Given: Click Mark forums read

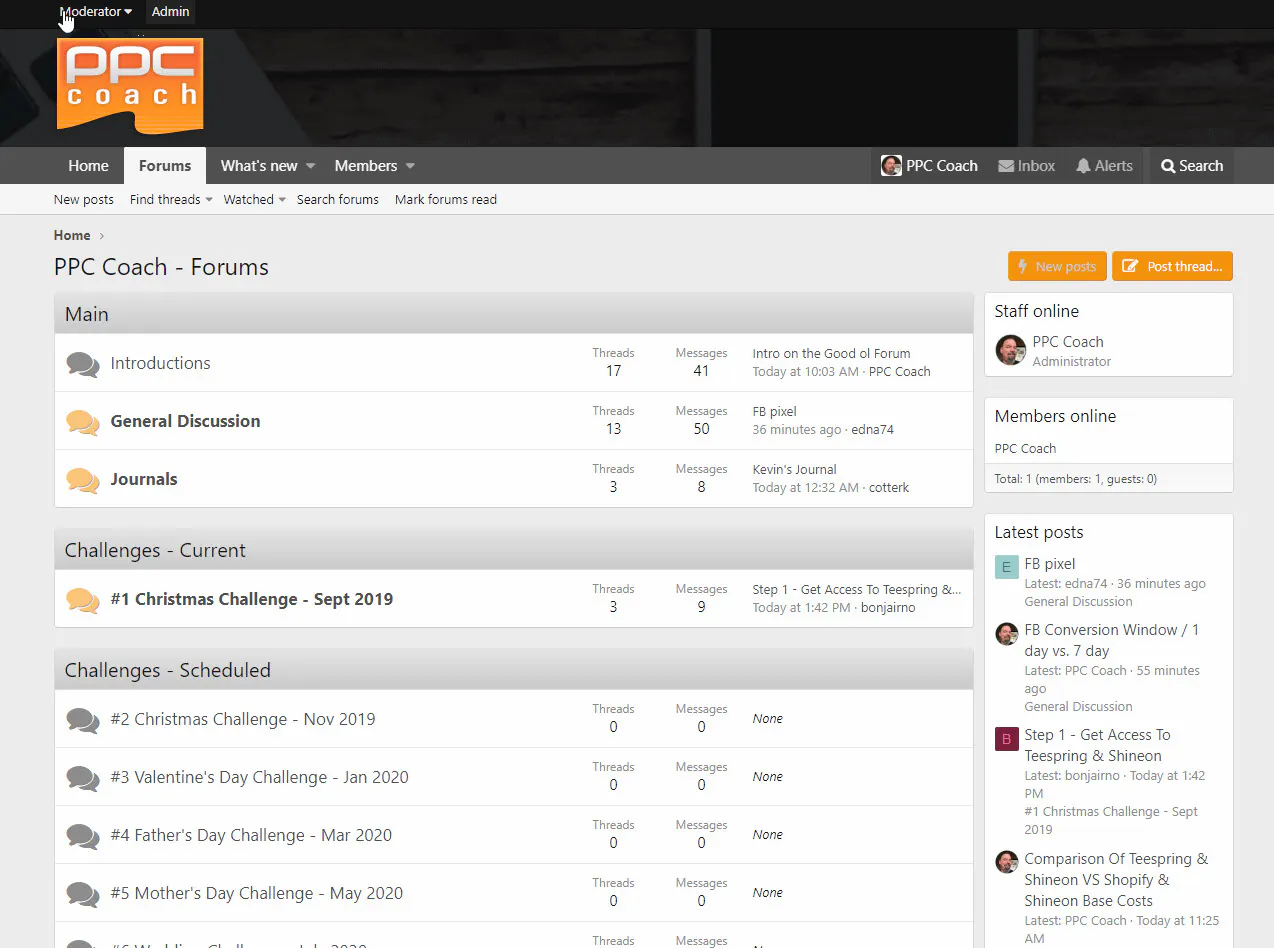Looking at the screenshot, I should (x=446, y=199).
